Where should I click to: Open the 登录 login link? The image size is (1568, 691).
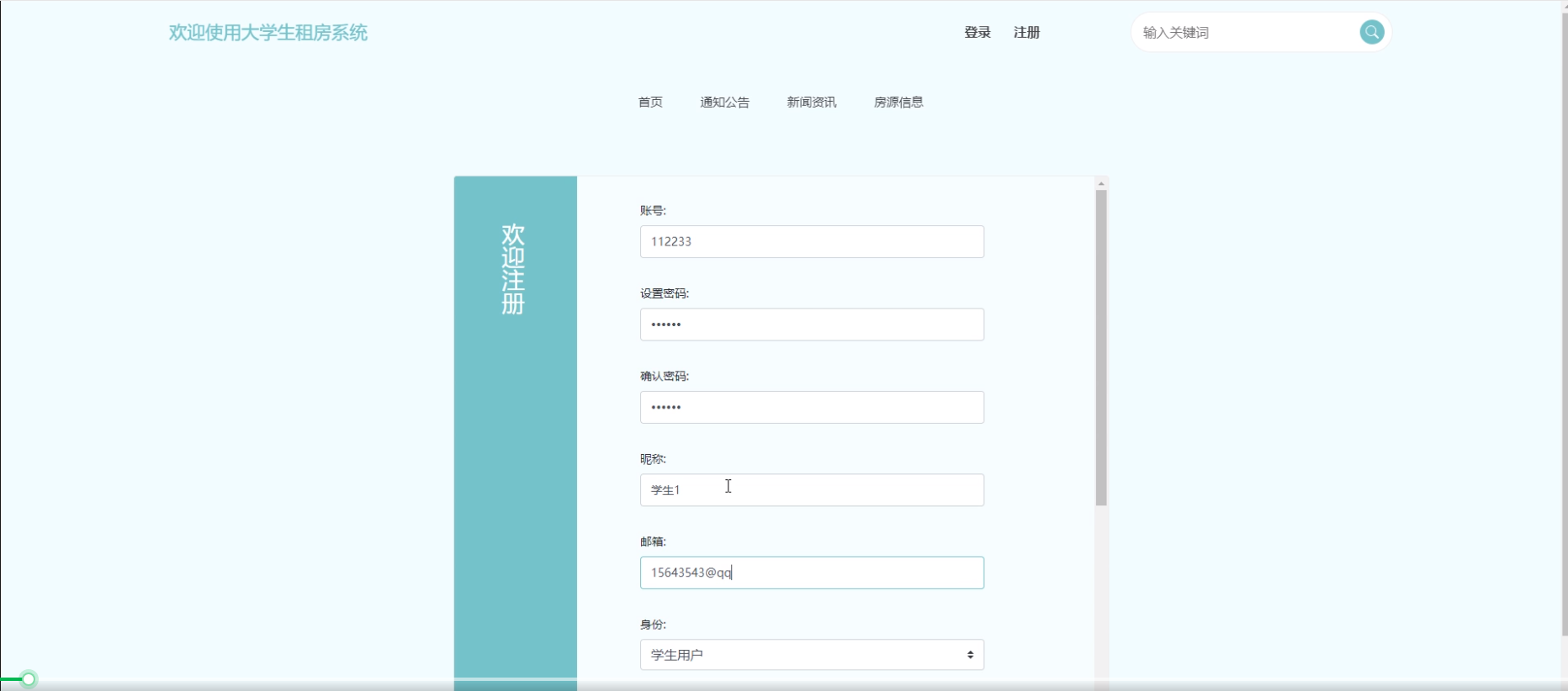[x=977, y=32]
